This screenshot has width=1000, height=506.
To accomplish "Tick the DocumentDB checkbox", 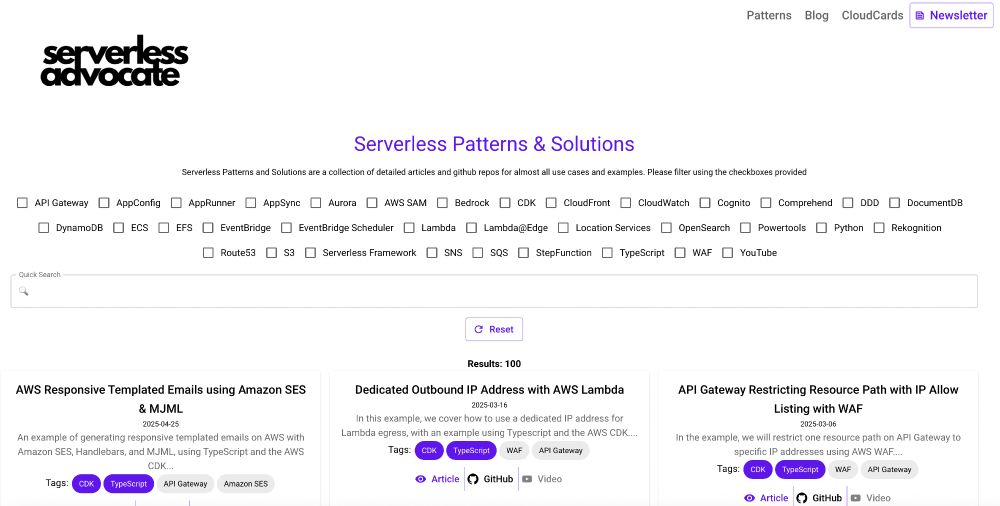I will click(895, 202).
